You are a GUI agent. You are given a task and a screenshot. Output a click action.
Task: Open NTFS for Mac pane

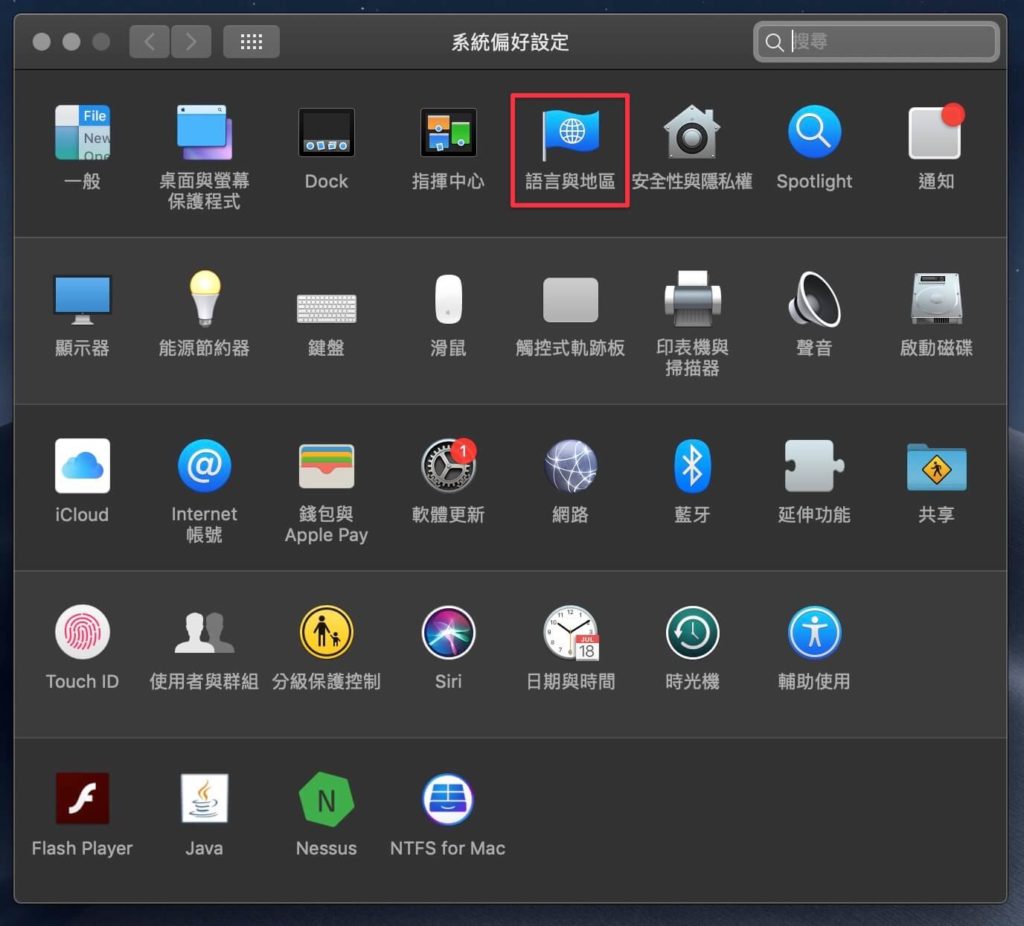pyautogui.click(x=448, y=799)
